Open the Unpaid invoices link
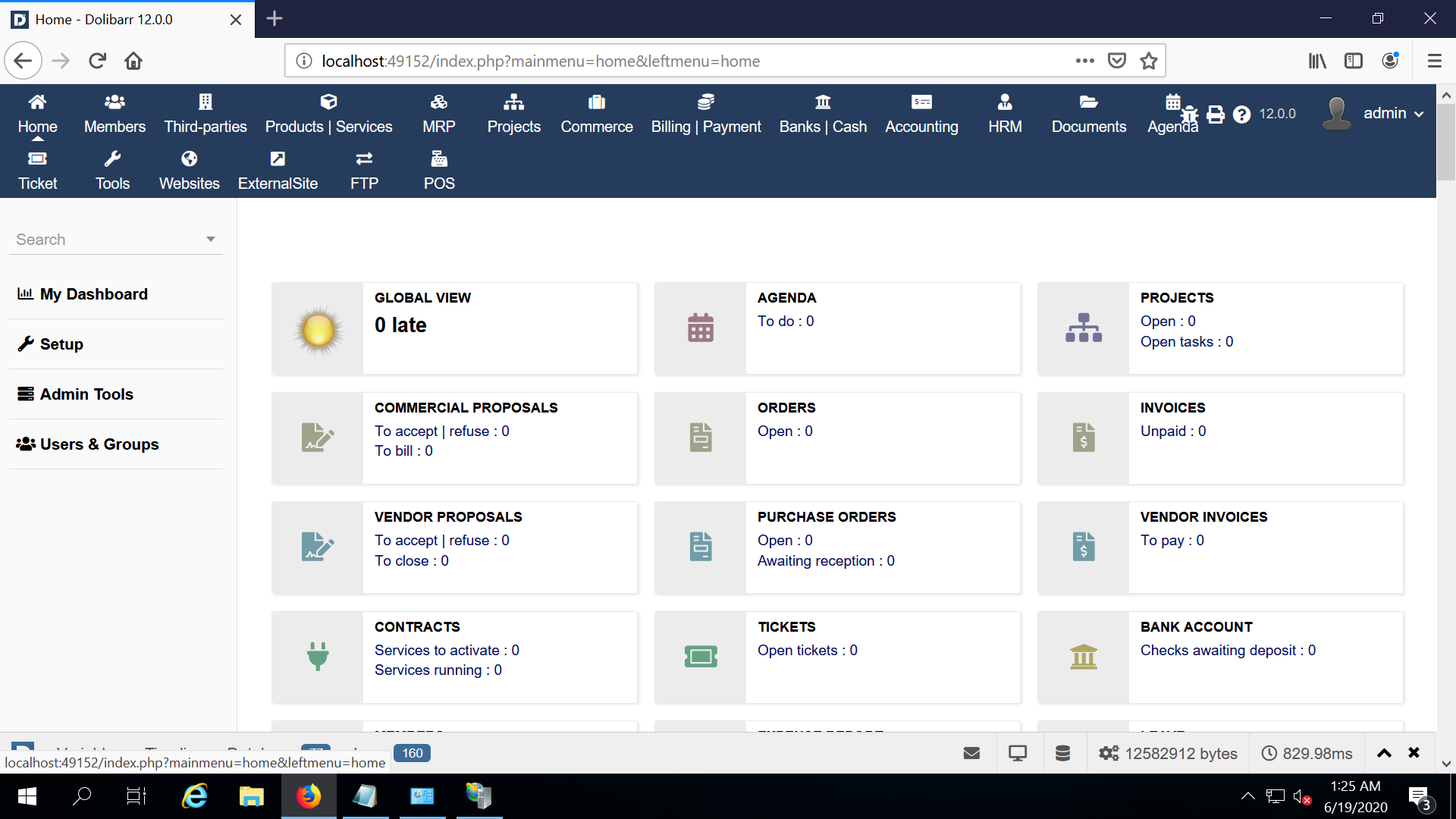 coord(1172,431)
